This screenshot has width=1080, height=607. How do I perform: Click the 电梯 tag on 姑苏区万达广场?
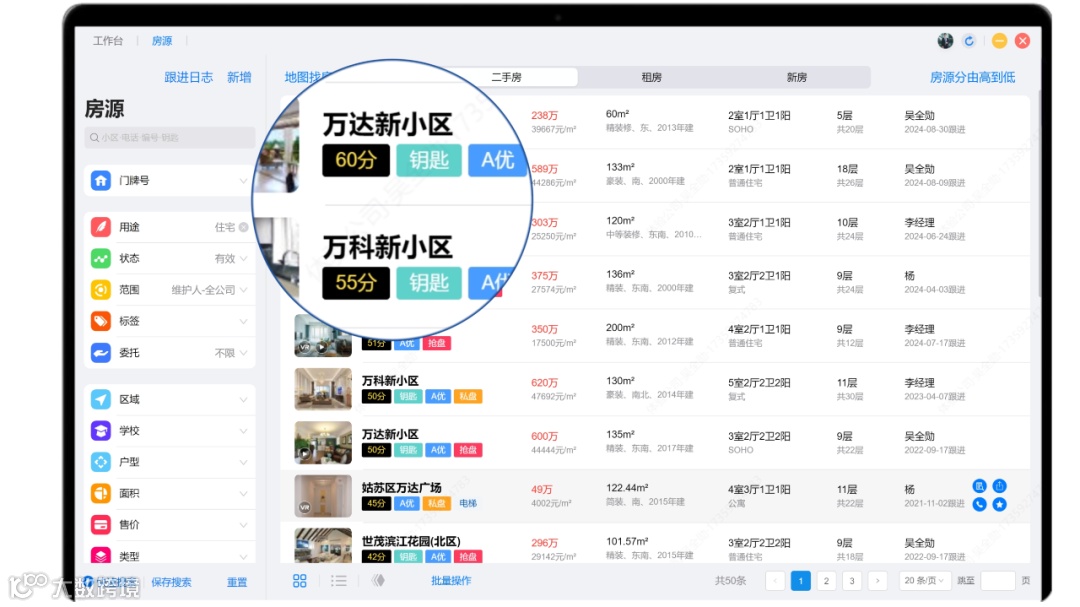(x=468, y=504)
